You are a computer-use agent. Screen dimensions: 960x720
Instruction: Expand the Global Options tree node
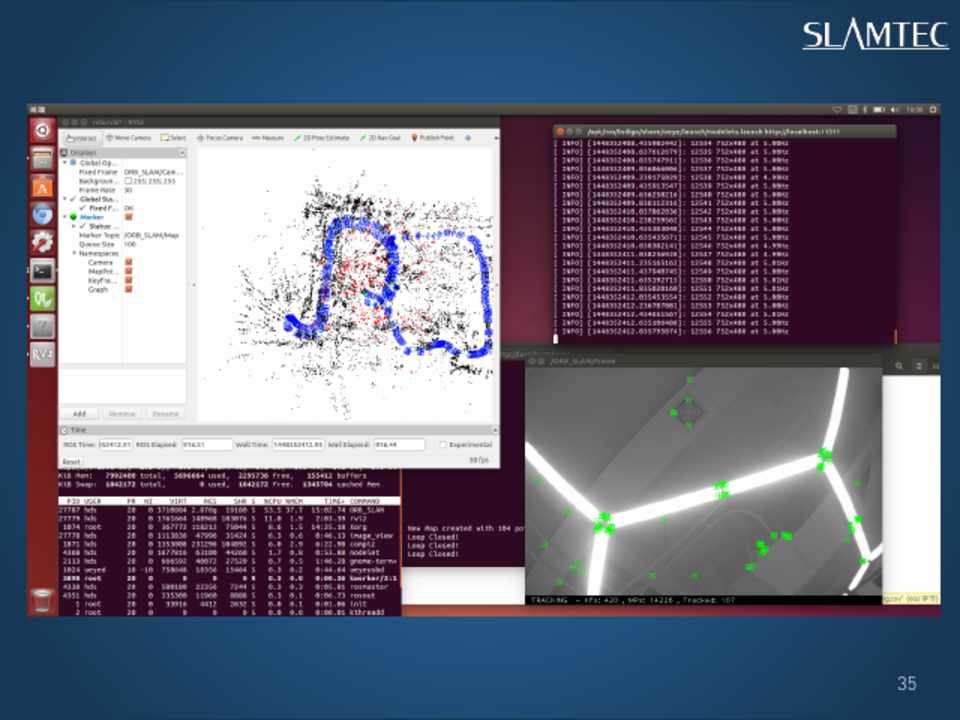(64, 162)
